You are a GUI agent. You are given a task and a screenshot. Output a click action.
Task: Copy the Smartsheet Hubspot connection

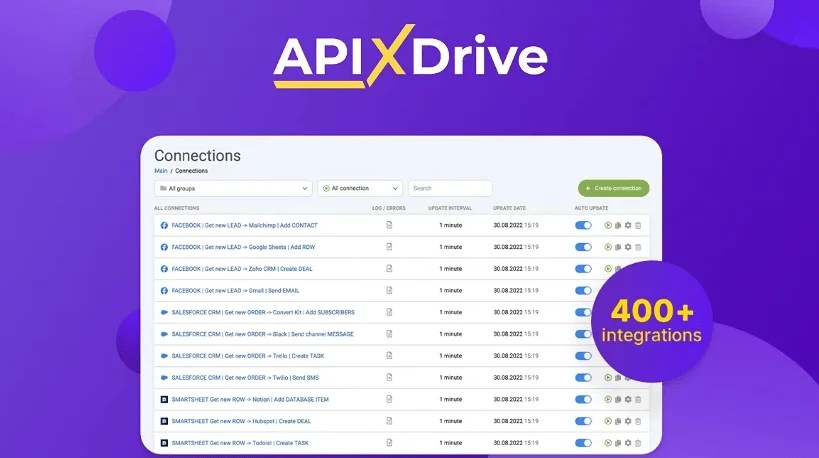[618, 421]
